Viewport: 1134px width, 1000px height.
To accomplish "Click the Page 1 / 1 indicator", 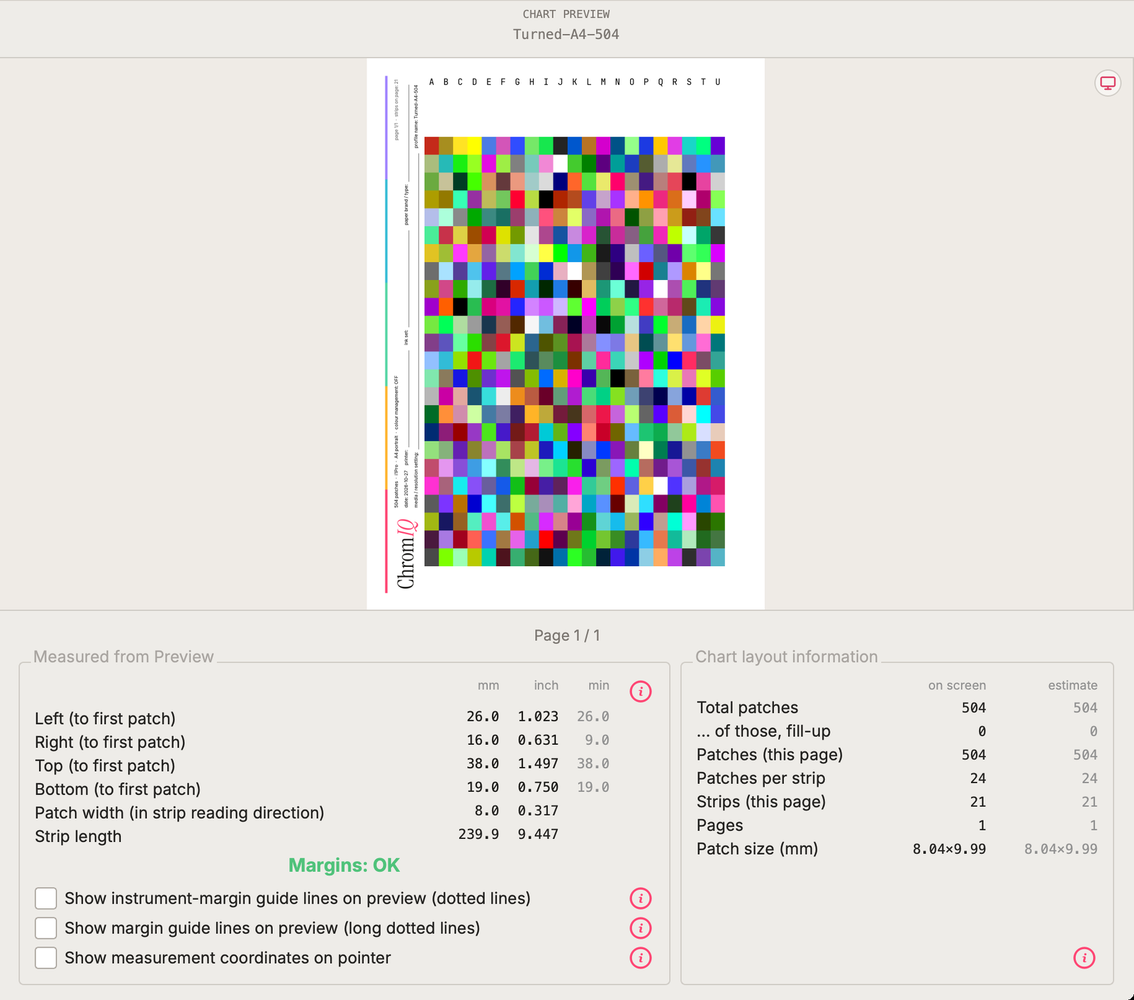I will [x=567, y=635].
